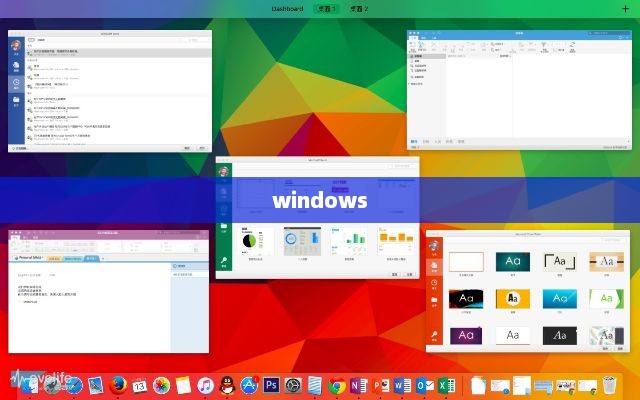The height and width of the screenshot is (400, 640).
Task: Launch QQ penguin icon in the Dock
Action: coord(227,385)
